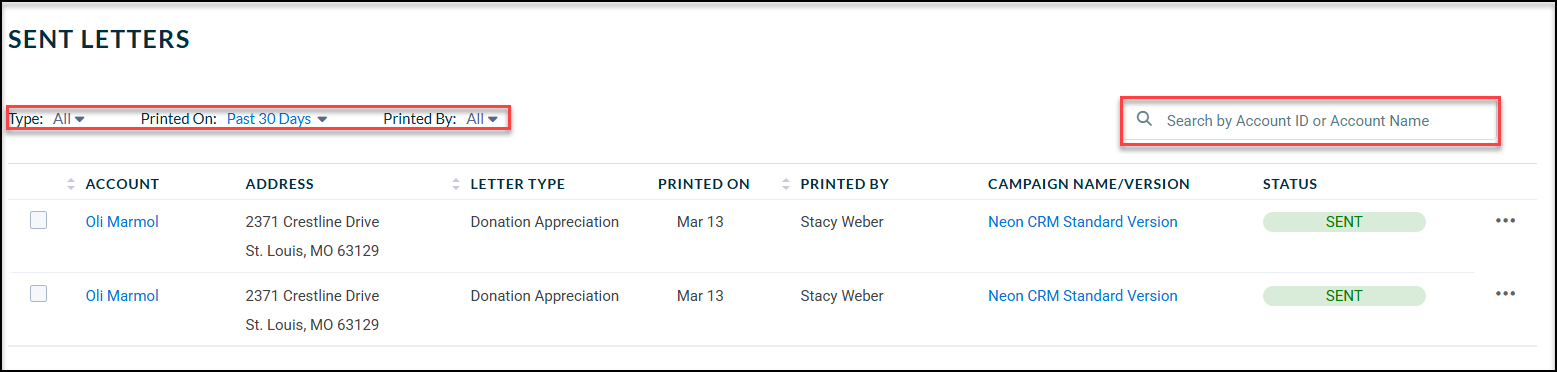
Task: Sort by Letter Type column arrows
Action: [457, 184]
